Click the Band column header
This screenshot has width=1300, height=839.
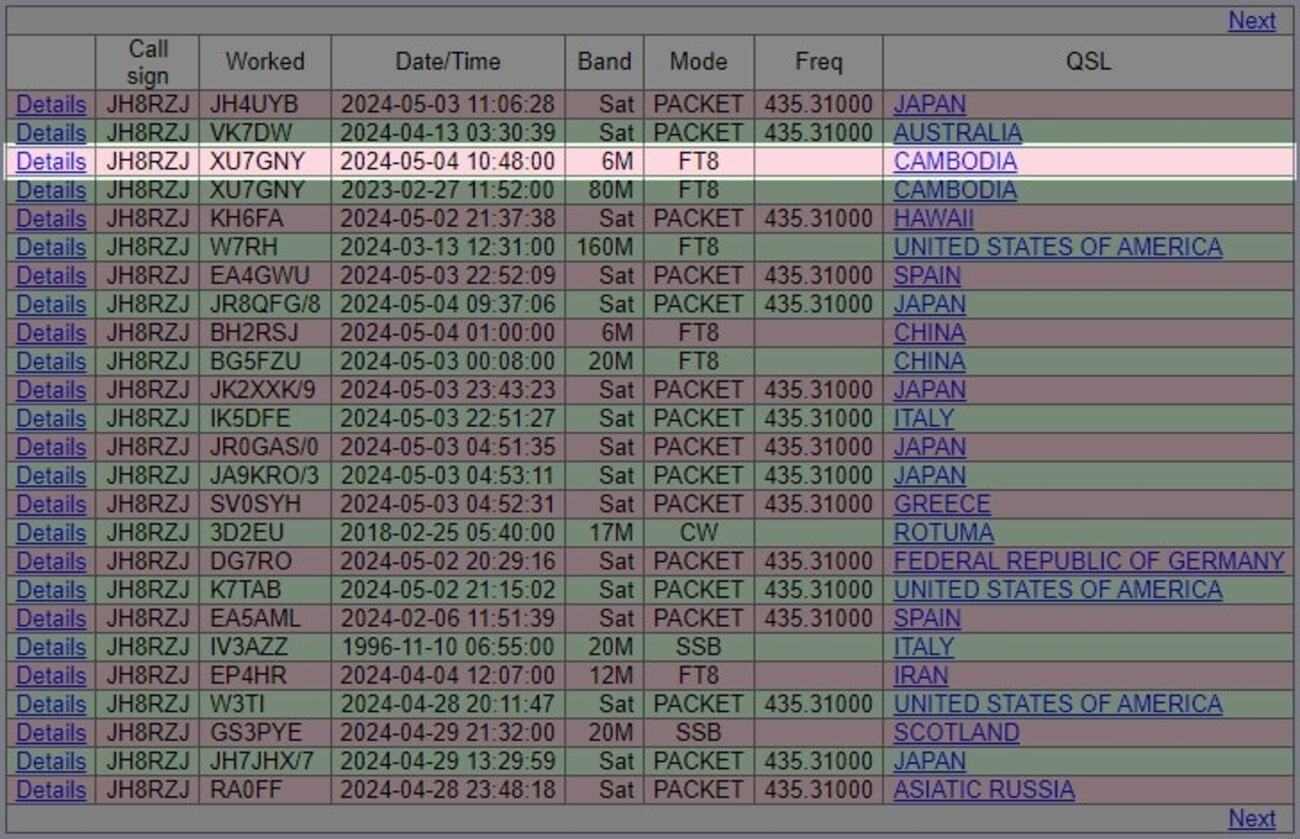(605, 61)
